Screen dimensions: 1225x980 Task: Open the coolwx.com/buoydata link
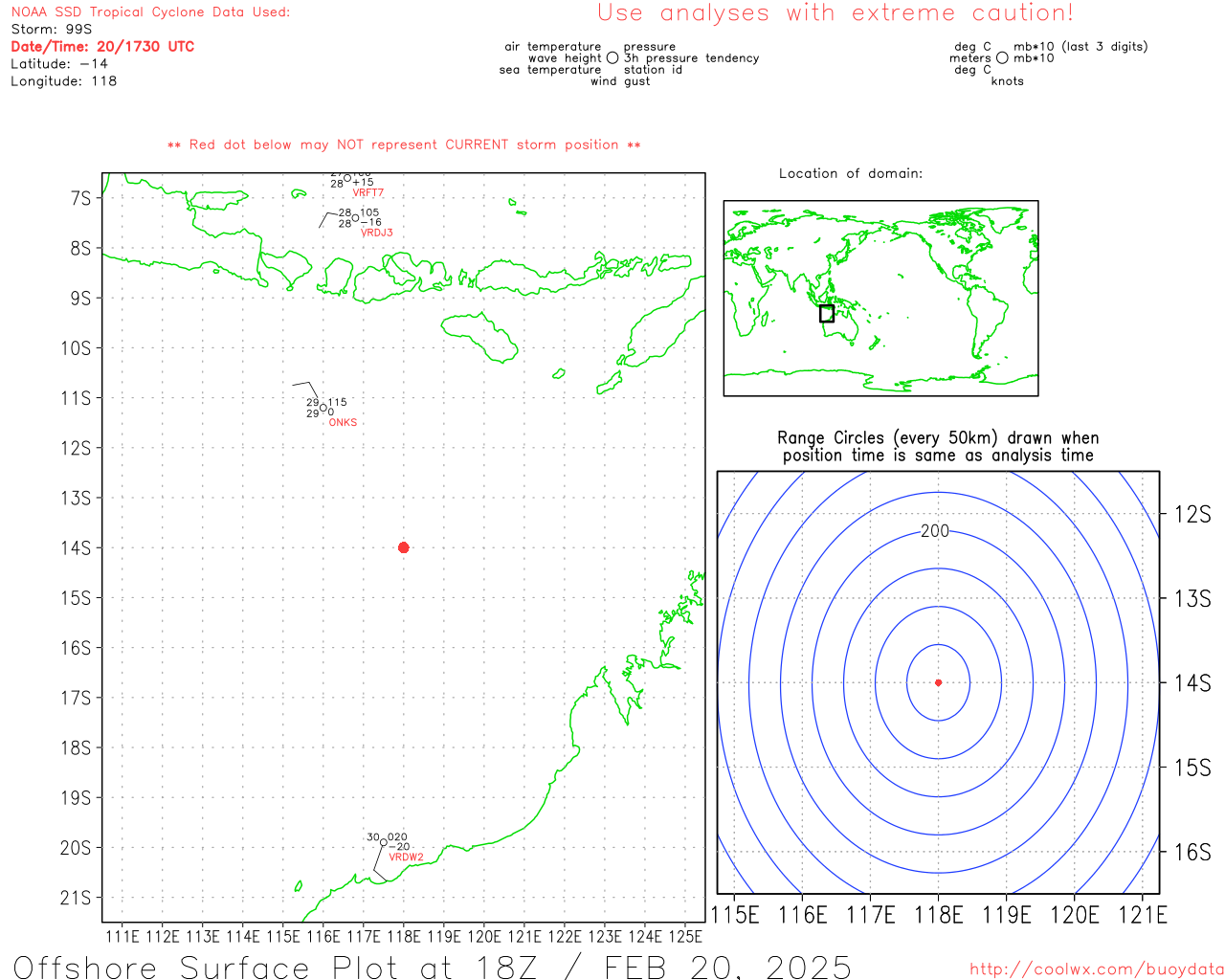1097,969
